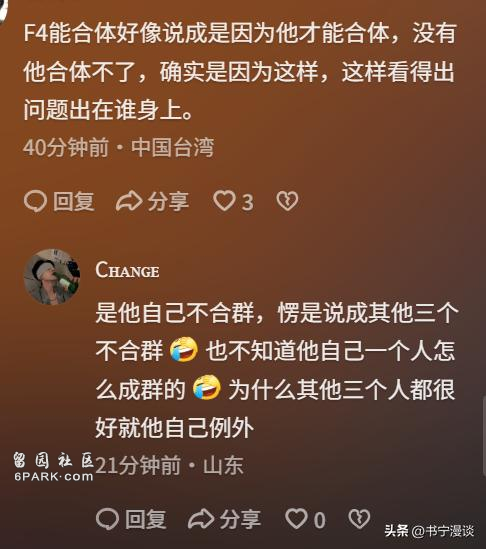The image size is (486, 549).
Task: Click the second laughing emoji in reply
Action: tap(207, 388)
